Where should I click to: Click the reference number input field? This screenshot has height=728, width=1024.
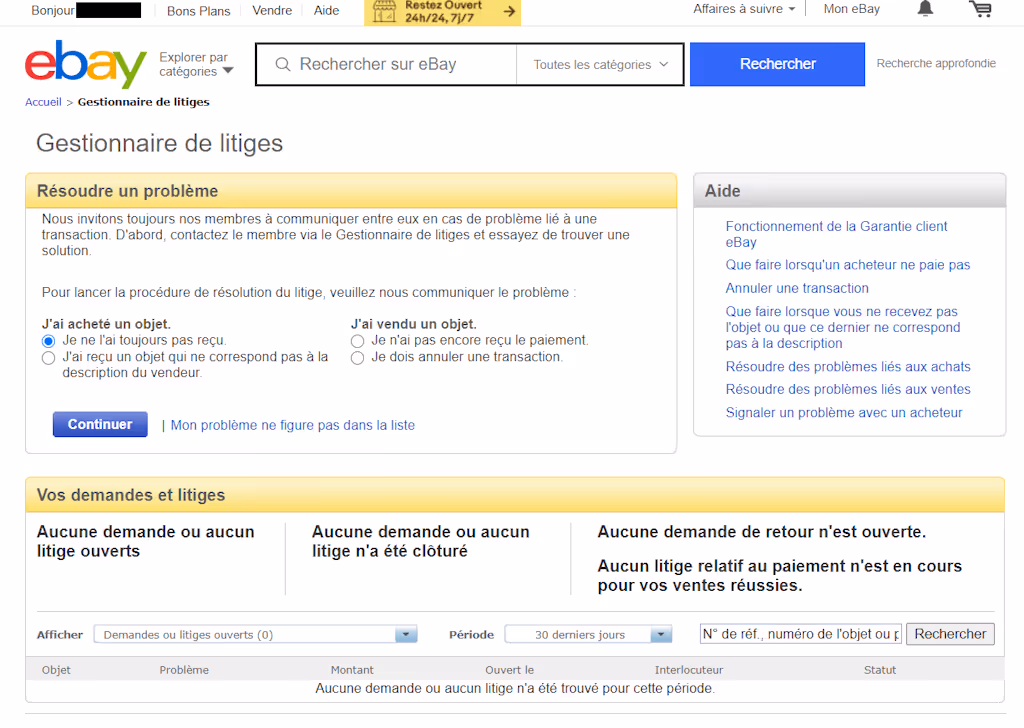point(800,633)
